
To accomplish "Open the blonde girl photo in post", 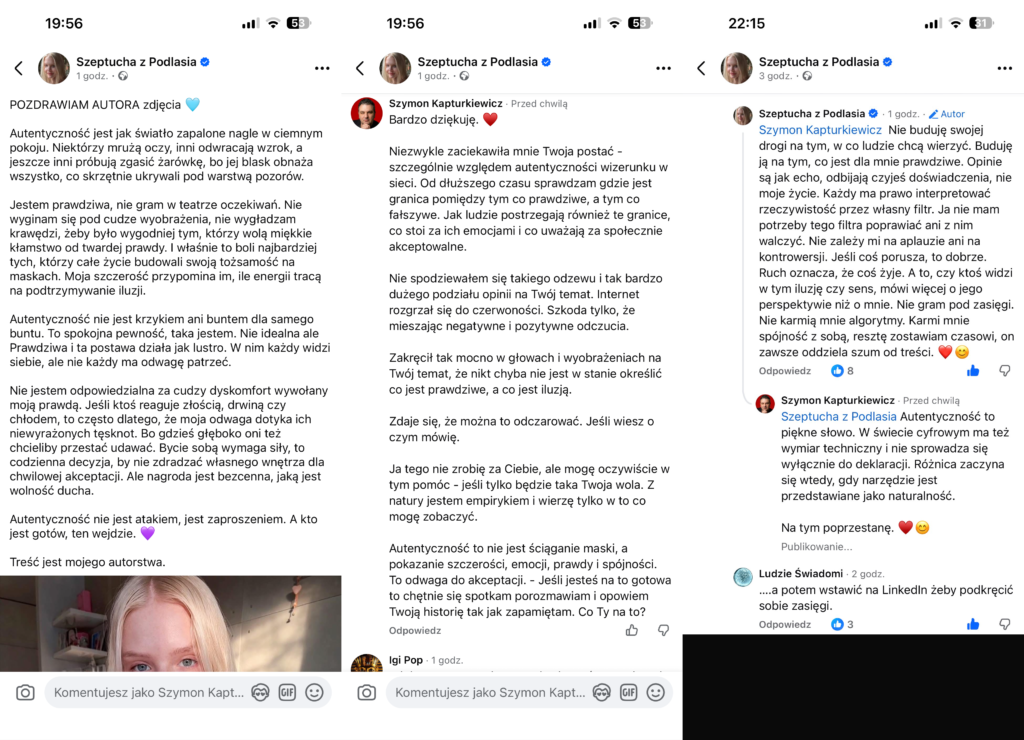I will coord(170,624).
